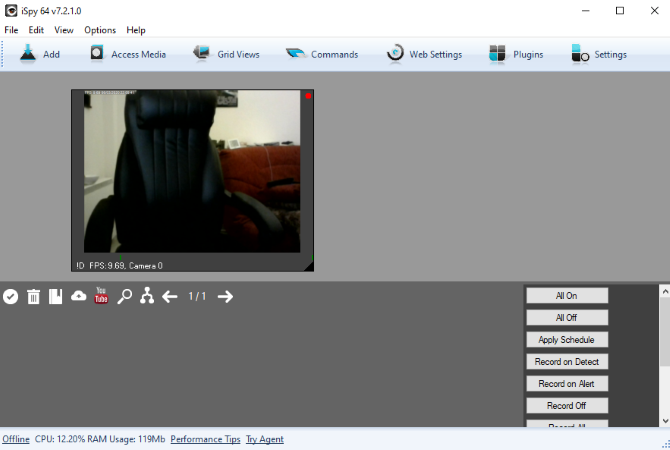Go to previous media page arrow

pos(170,297)
